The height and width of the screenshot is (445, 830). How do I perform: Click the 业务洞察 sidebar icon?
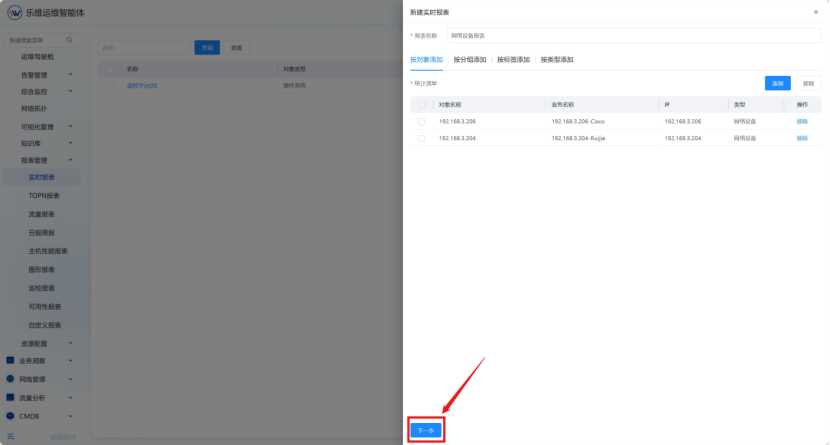click(10, 360)
